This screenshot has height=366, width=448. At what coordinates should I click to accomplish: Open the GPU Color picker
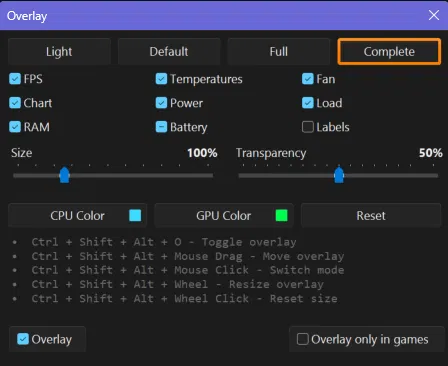[224, 216]
